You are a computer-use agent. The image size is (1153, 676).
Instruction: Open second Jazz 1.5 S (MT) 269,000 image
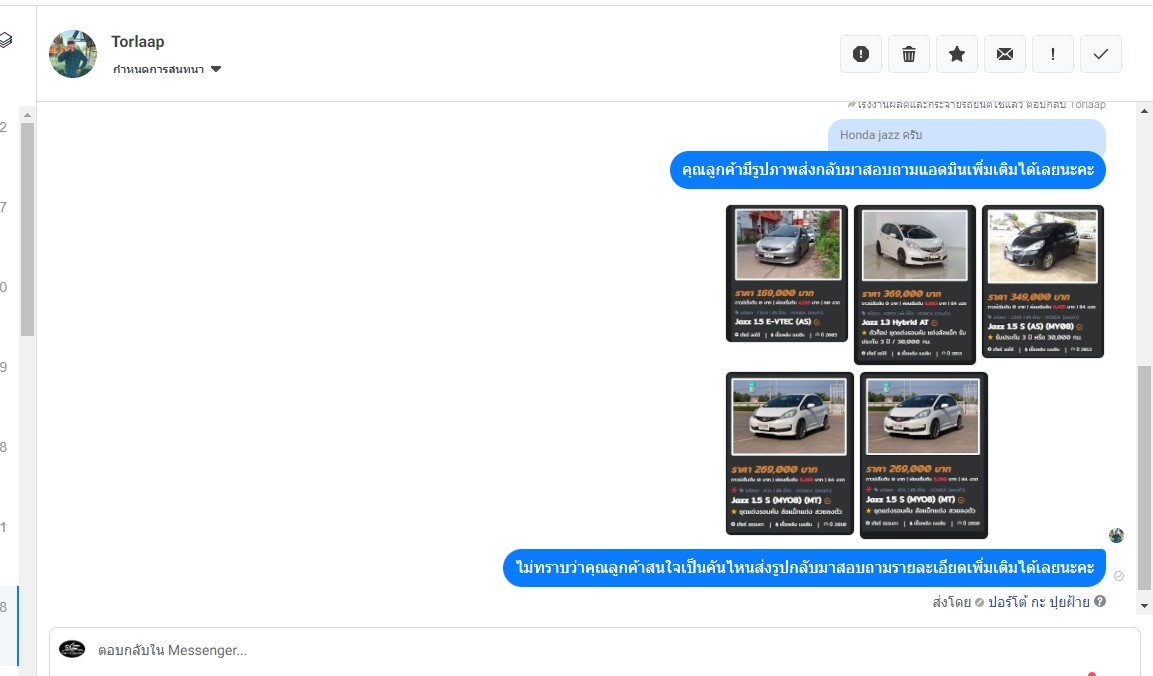(x=924, y=455)
